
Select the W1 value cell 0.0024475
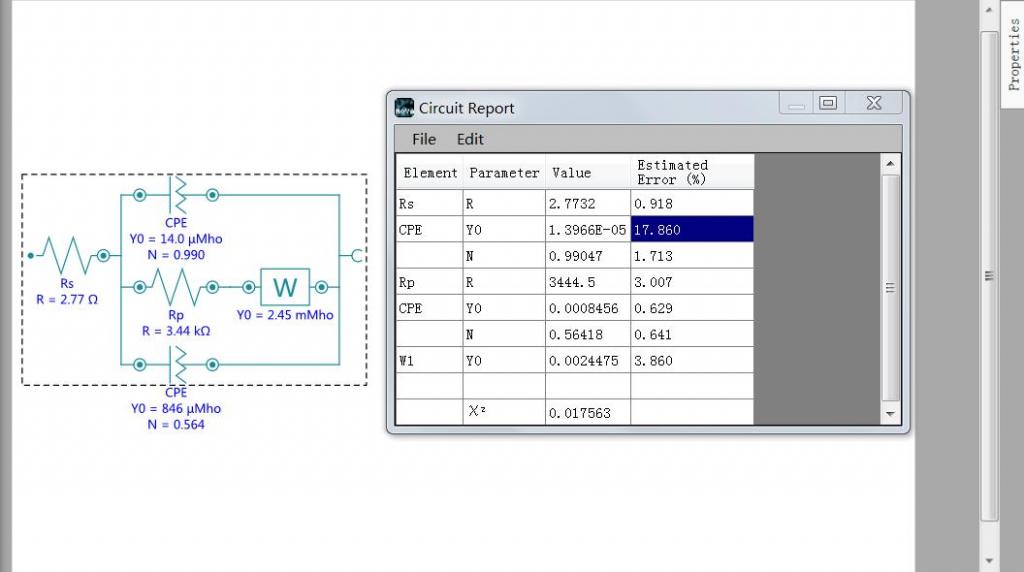[x=588, y=360]
